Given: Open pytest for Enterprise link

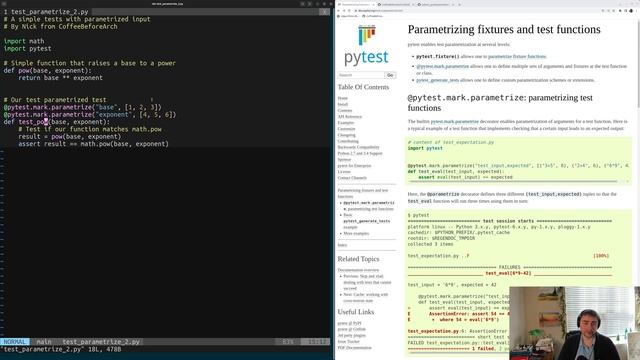Looking at the screenshot, I should (354, 165).
